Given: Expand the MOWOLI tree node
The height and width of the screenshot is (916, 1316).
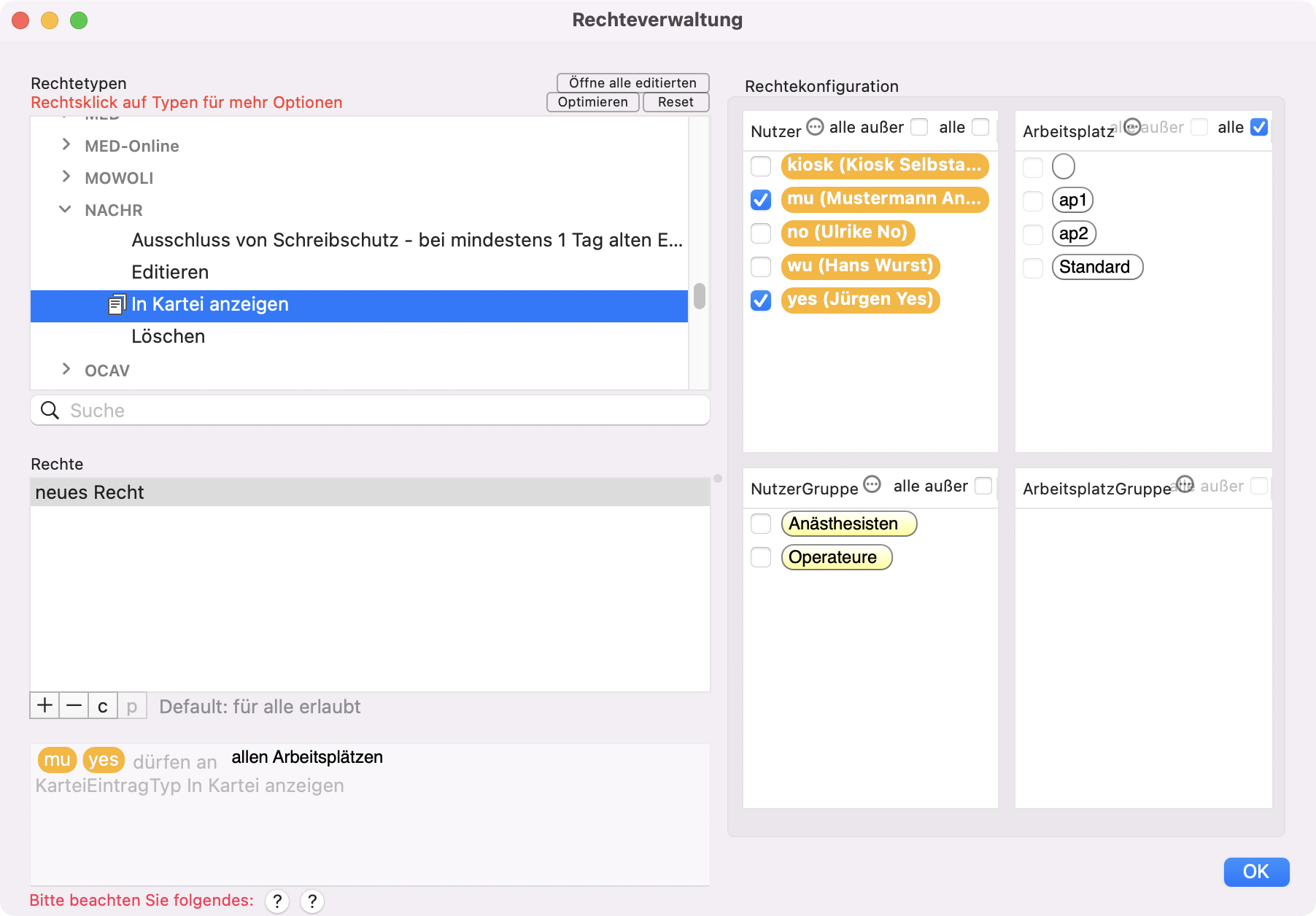Looking at the screenshot, I should [x=66, y=176].
